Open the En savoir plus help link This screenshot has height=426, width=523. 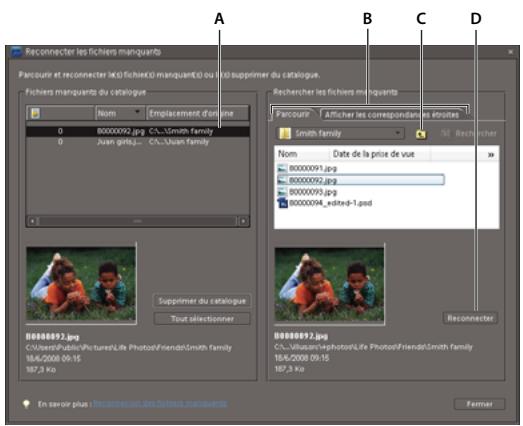coord(160,404)
